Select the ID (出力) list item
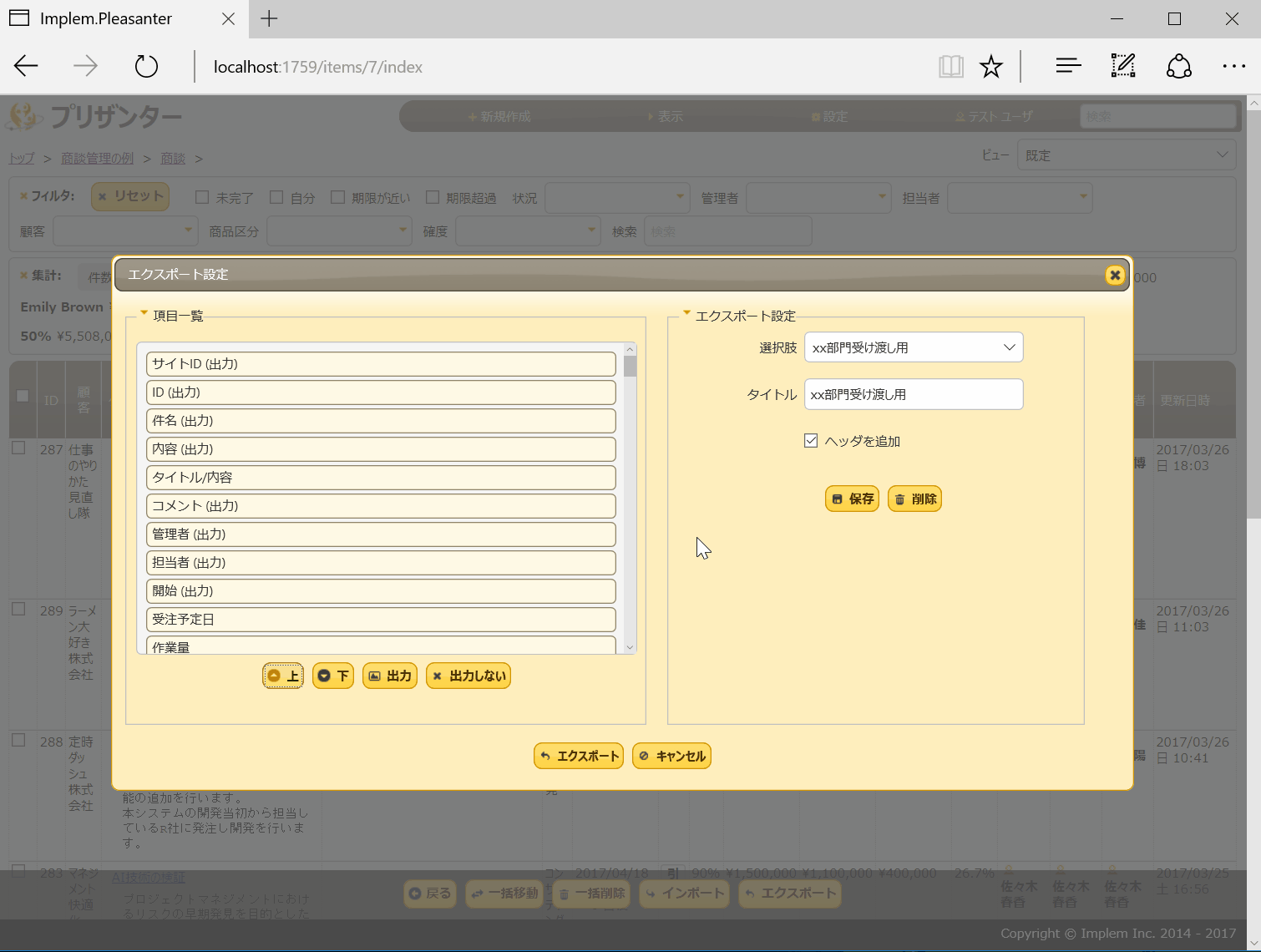This screenshot has height=952, width=1261. (x=381, y=392)
